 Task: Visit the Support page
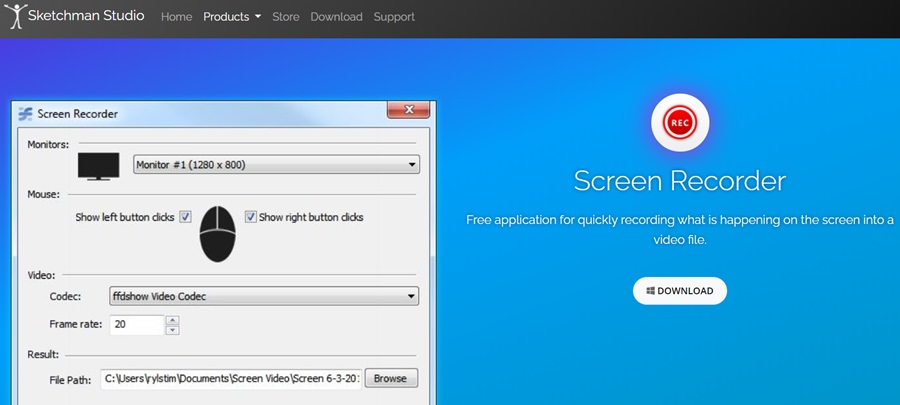pyautogui.click(x=394, y=17)
